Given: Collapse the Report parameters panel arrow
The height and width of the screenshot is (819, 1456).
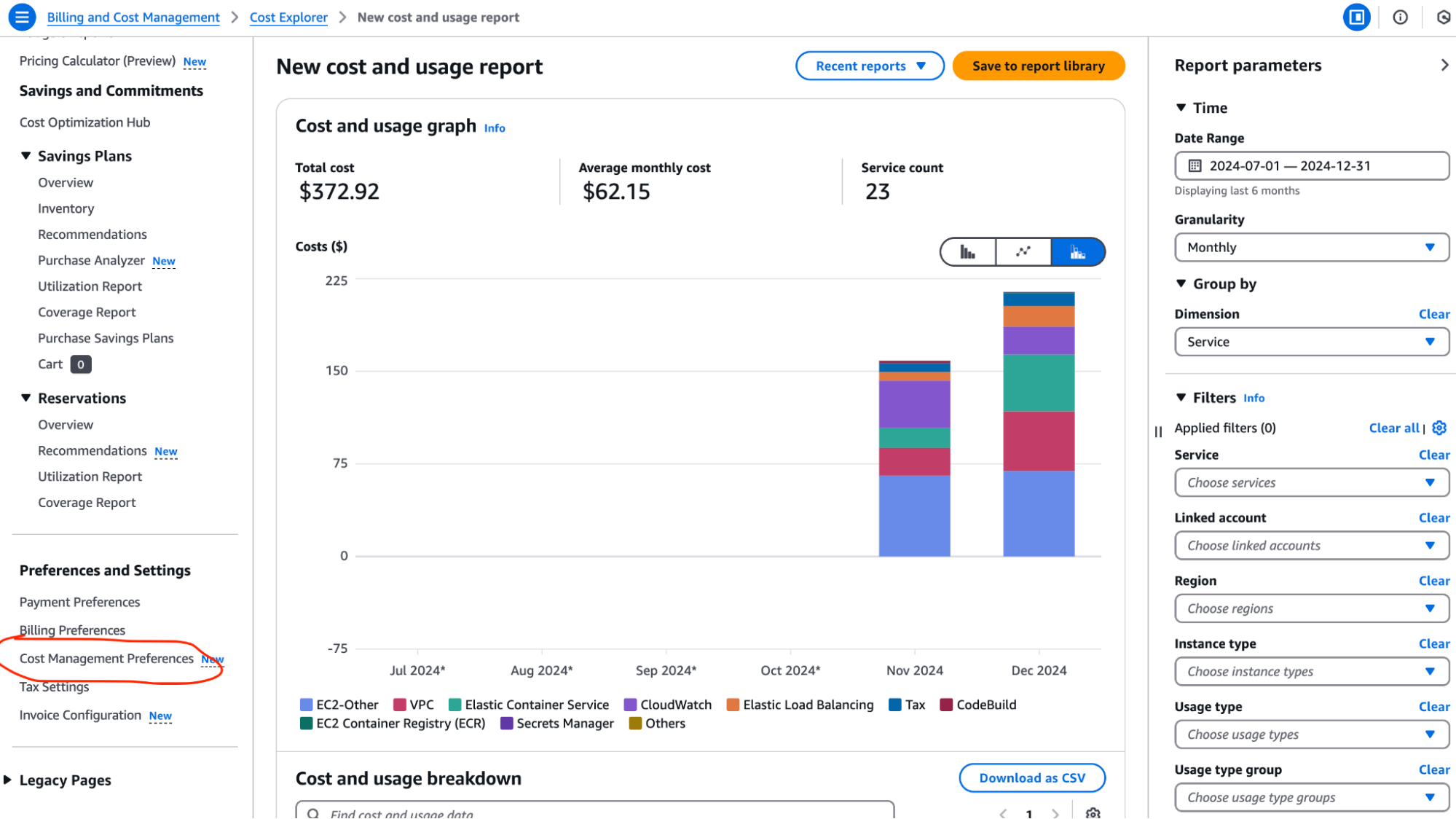Looking at the screenshot, I should 1444,65.
